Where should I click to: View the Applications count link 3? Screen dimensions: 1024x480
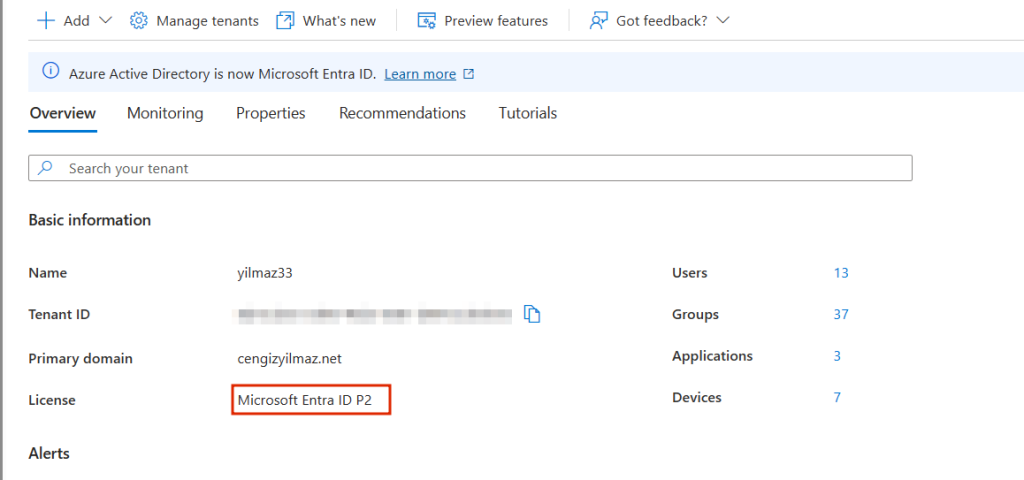(837, 356)
